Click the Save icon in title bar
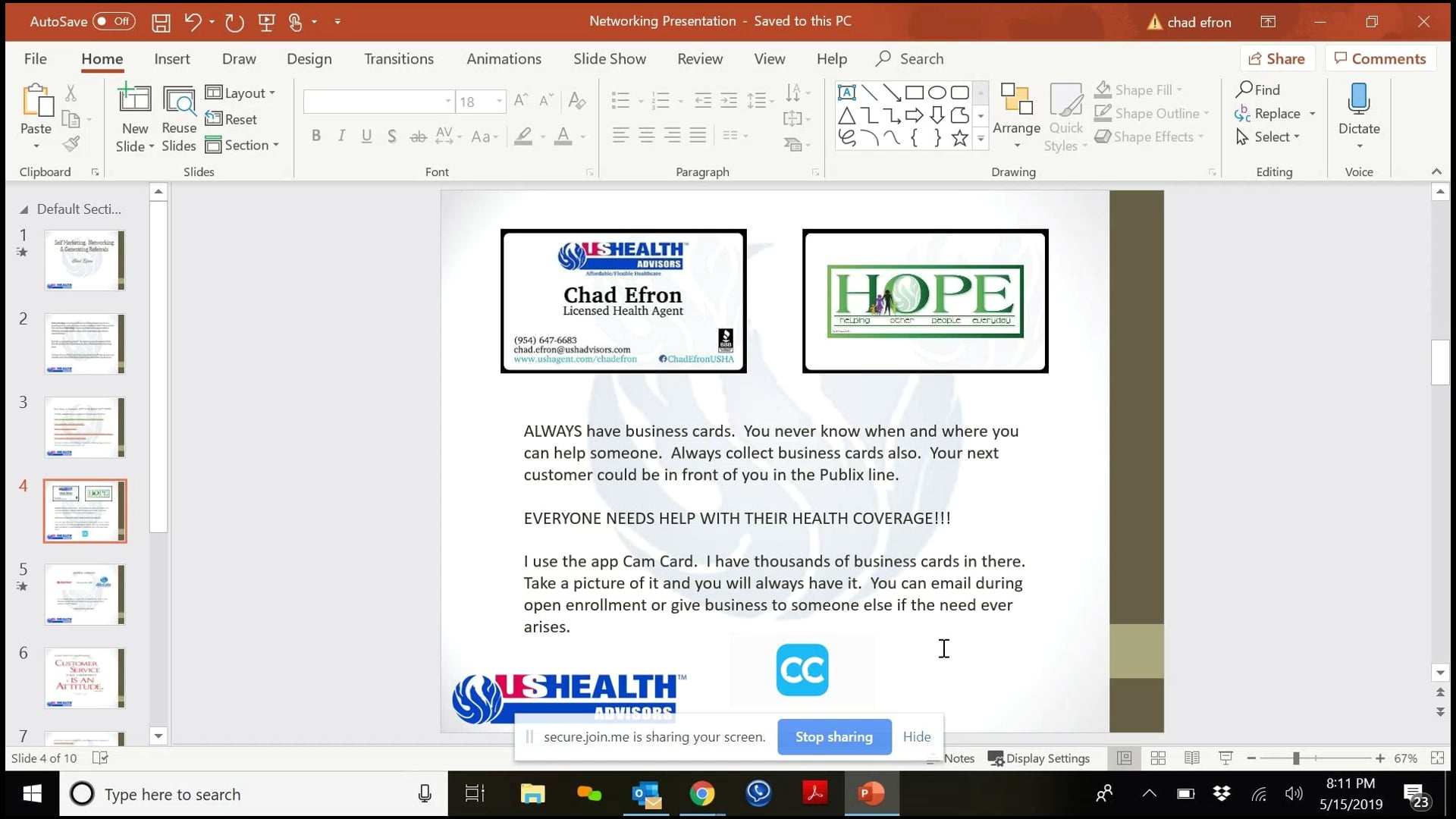The width and height of the screenshot is (1456, 819). pyautogui.click(x=161, y=22)
